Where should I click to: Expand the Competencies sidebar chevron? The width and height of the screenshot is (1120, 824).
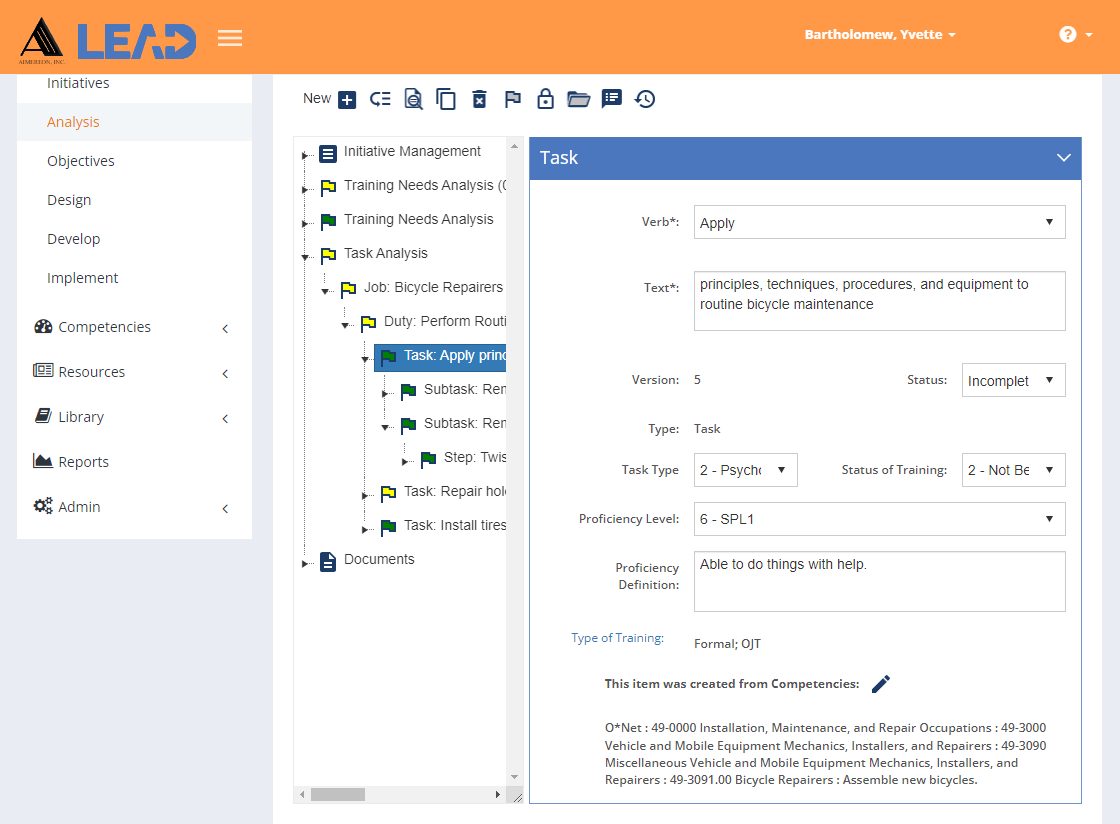point(225,328)
